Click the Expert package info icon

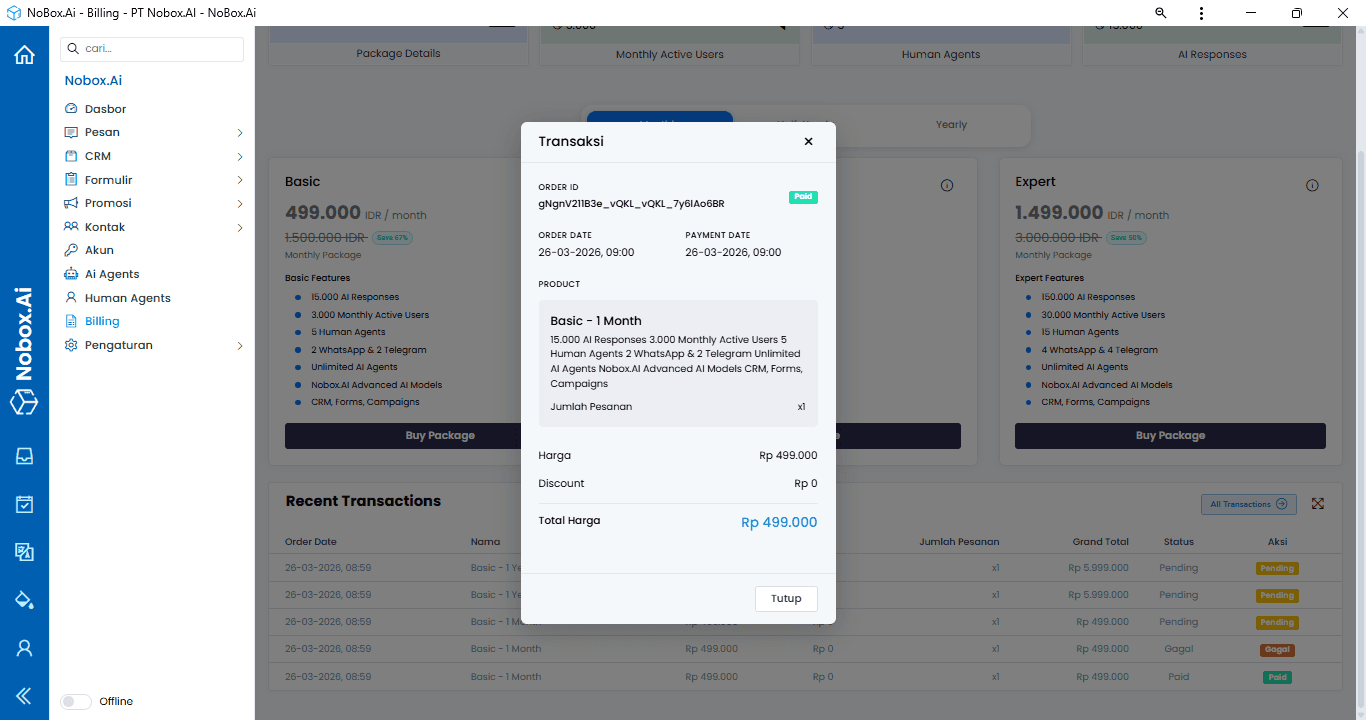[x=1312, y=186]
